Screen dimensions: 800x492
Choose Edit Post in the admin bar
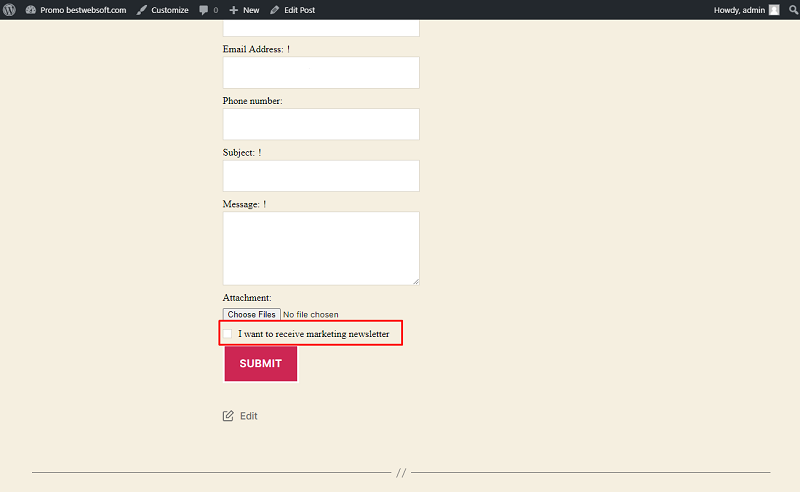click(x=293, y=10)
